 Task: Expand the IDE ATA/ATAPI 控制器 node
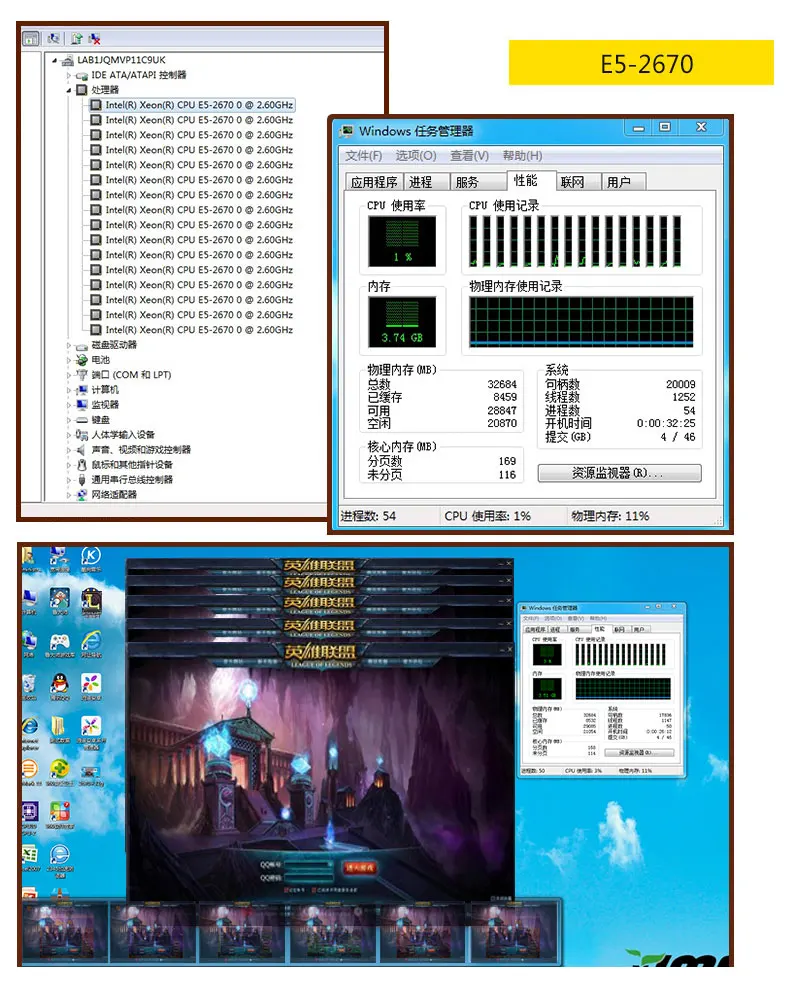(x=69, y=75)
